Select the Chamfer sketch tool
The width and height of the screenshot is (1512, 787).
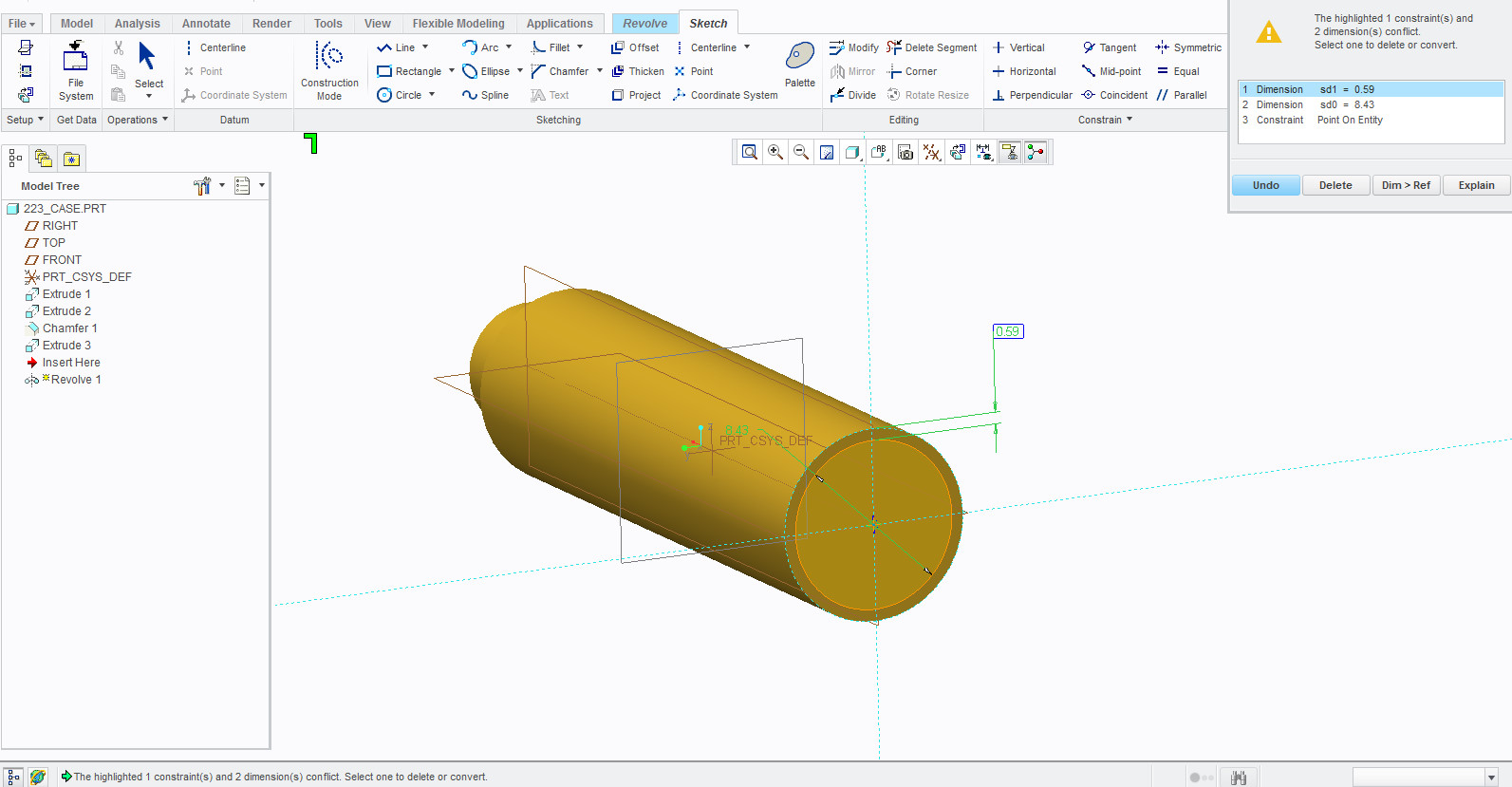(561, 71)
